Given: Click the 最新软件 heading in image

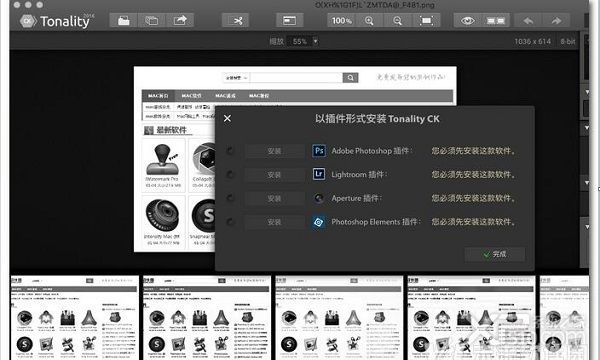Looking at the screenshot, I should (171, 130).
